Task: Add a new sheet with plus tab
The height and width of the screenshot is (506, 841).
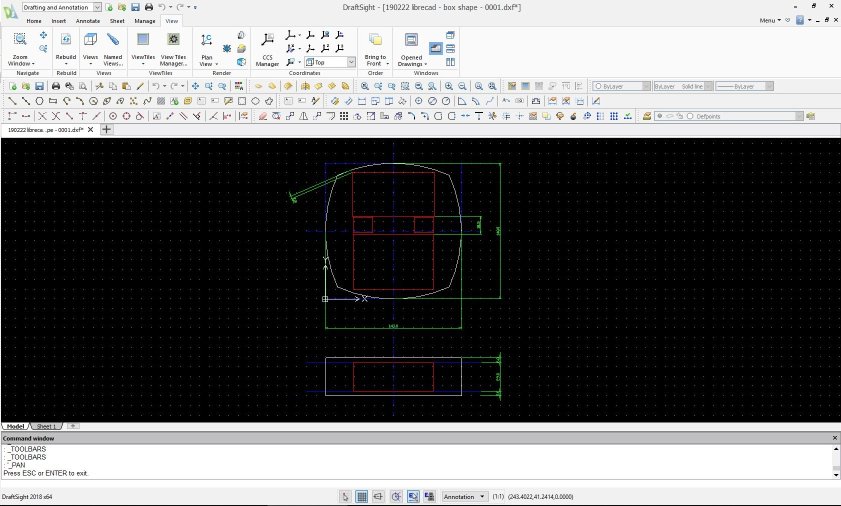Action: [72, 426]
